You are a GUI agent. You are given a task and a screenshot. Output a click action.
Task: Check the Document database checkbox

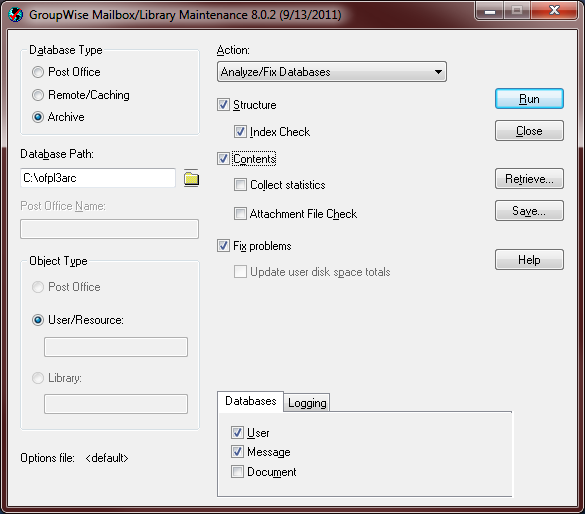(237, 471)
